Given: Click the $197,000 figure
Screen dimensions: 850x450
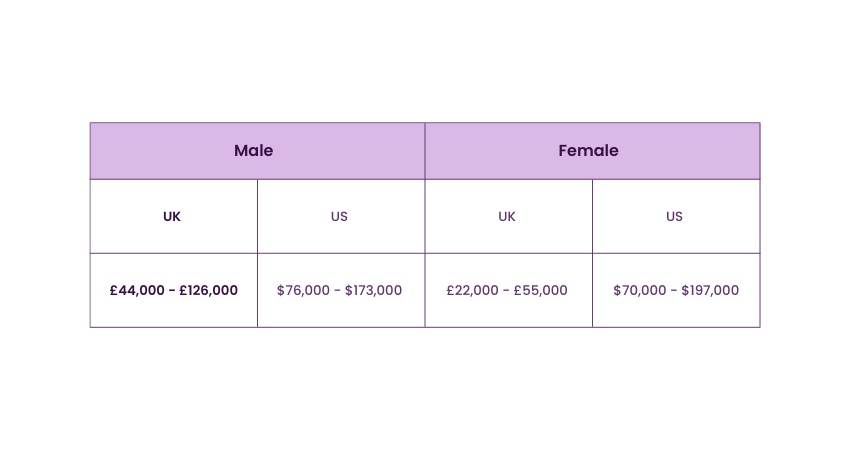Looking at the screenshot, I should click(710, 291).
